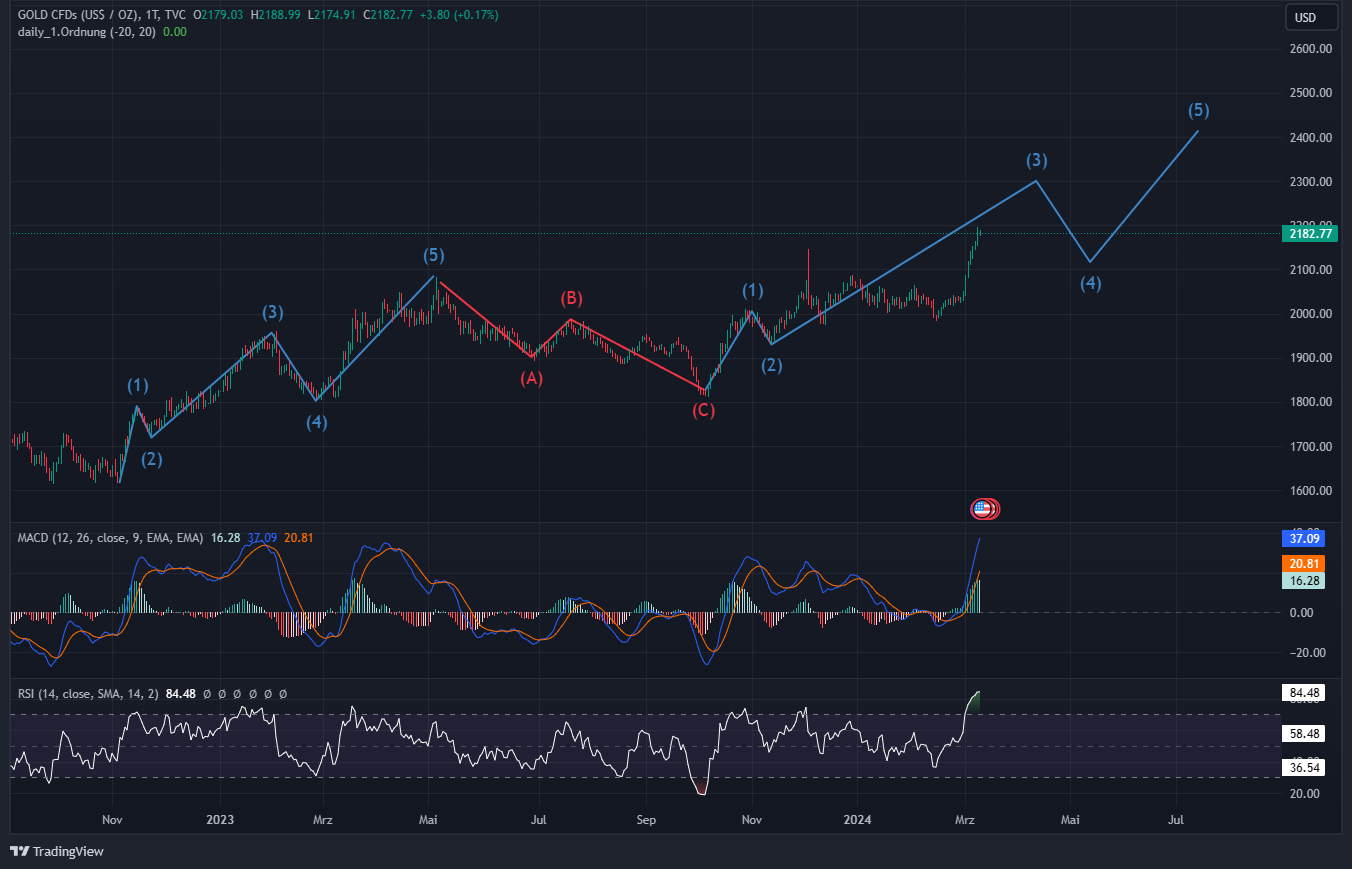1352x869 pixels.
Task: Click the 2024 label on time axis
Action: (x=856, y=819)
